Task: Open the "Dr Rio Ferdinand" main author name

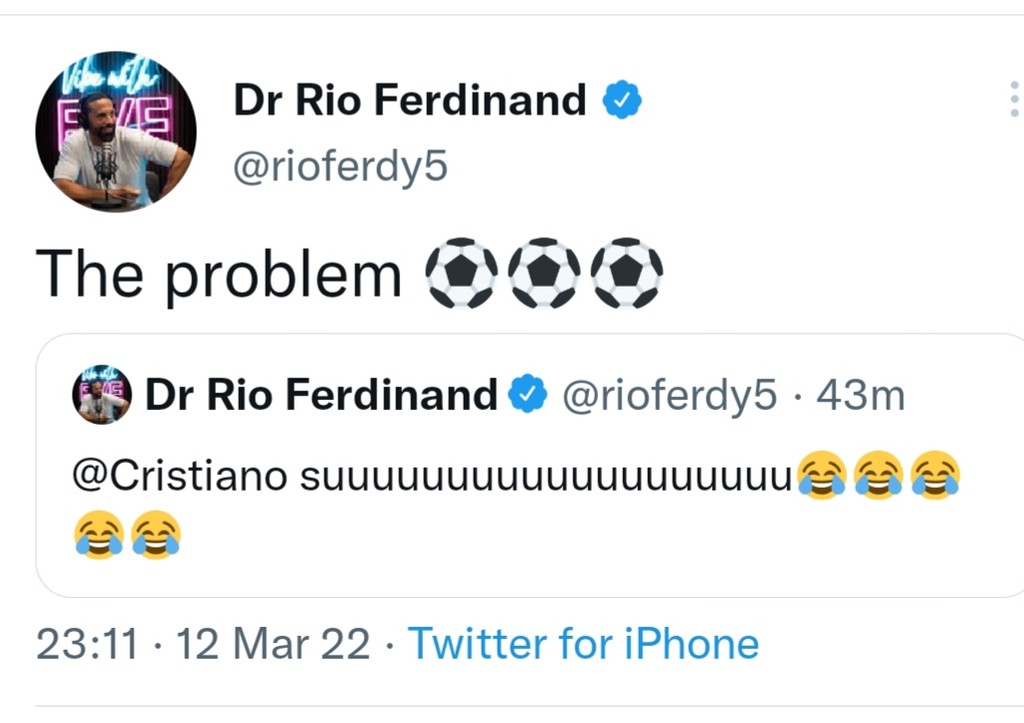Action: click(410, 100)
